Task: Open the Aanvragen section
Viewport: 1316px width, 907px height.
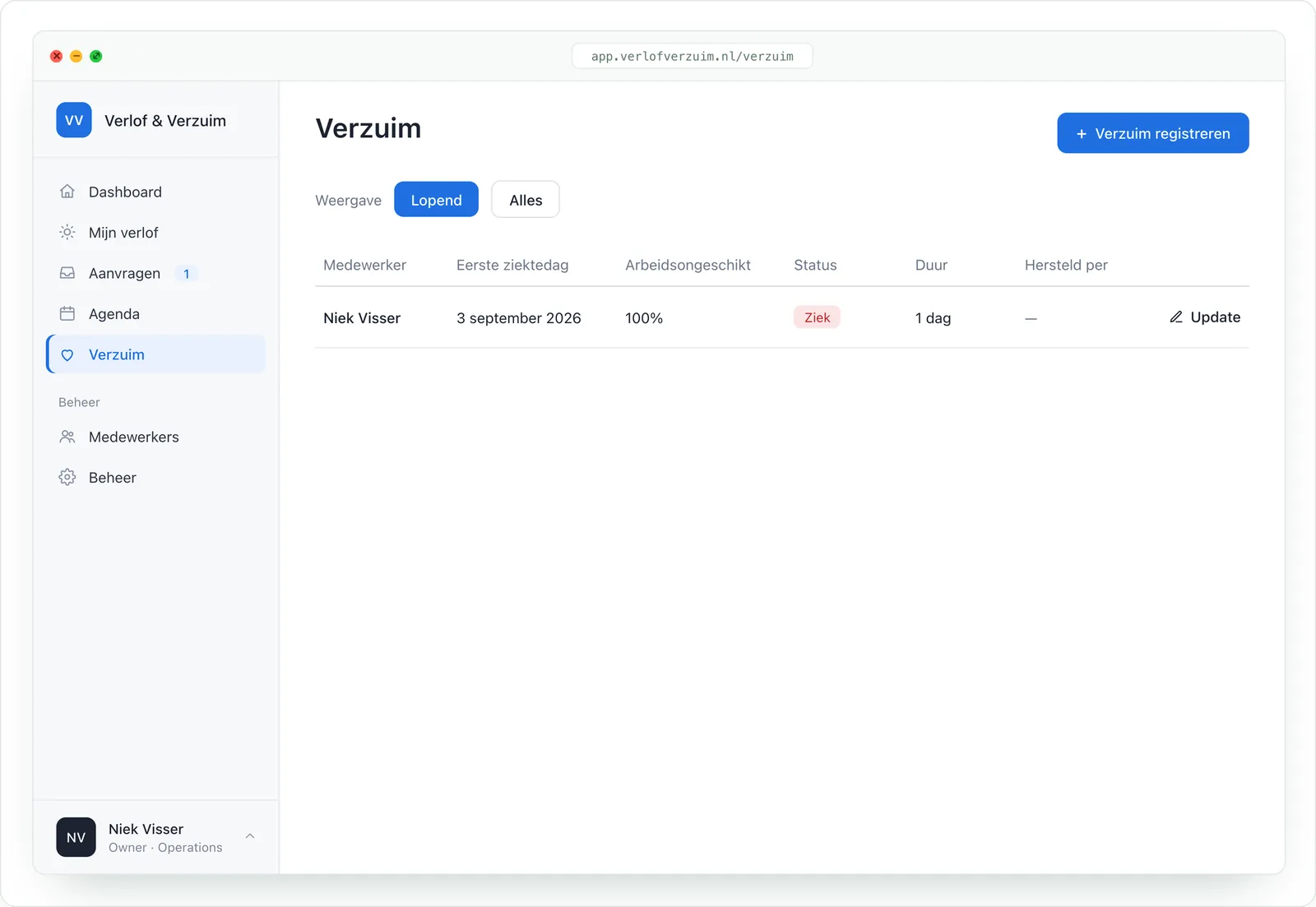Action: coord(156,273)
